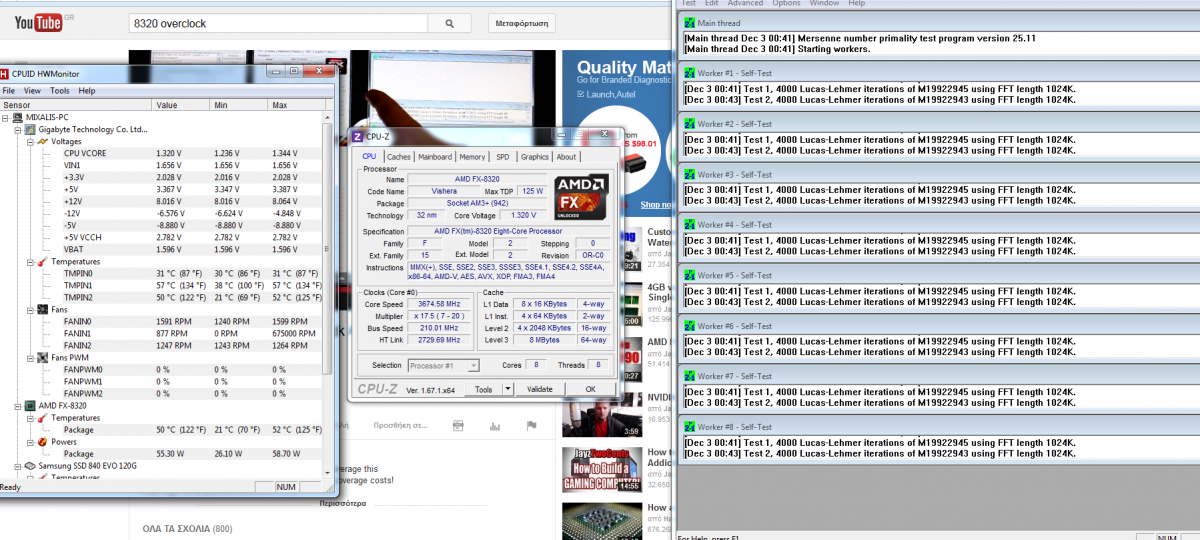The width and height of the screenshot is (1200, 540).
Task: Open the HWMonitor Help menu
Action: (87, 91)
